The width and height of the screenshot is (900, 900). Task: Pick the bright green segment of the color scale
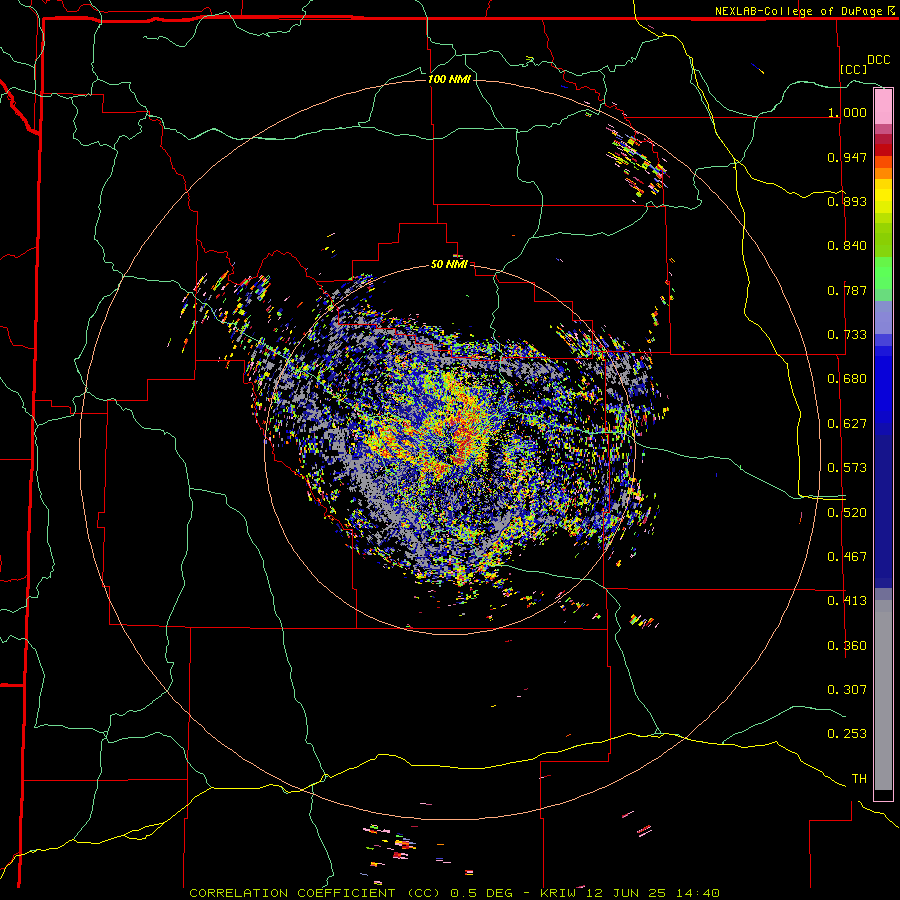pos(883,273)
